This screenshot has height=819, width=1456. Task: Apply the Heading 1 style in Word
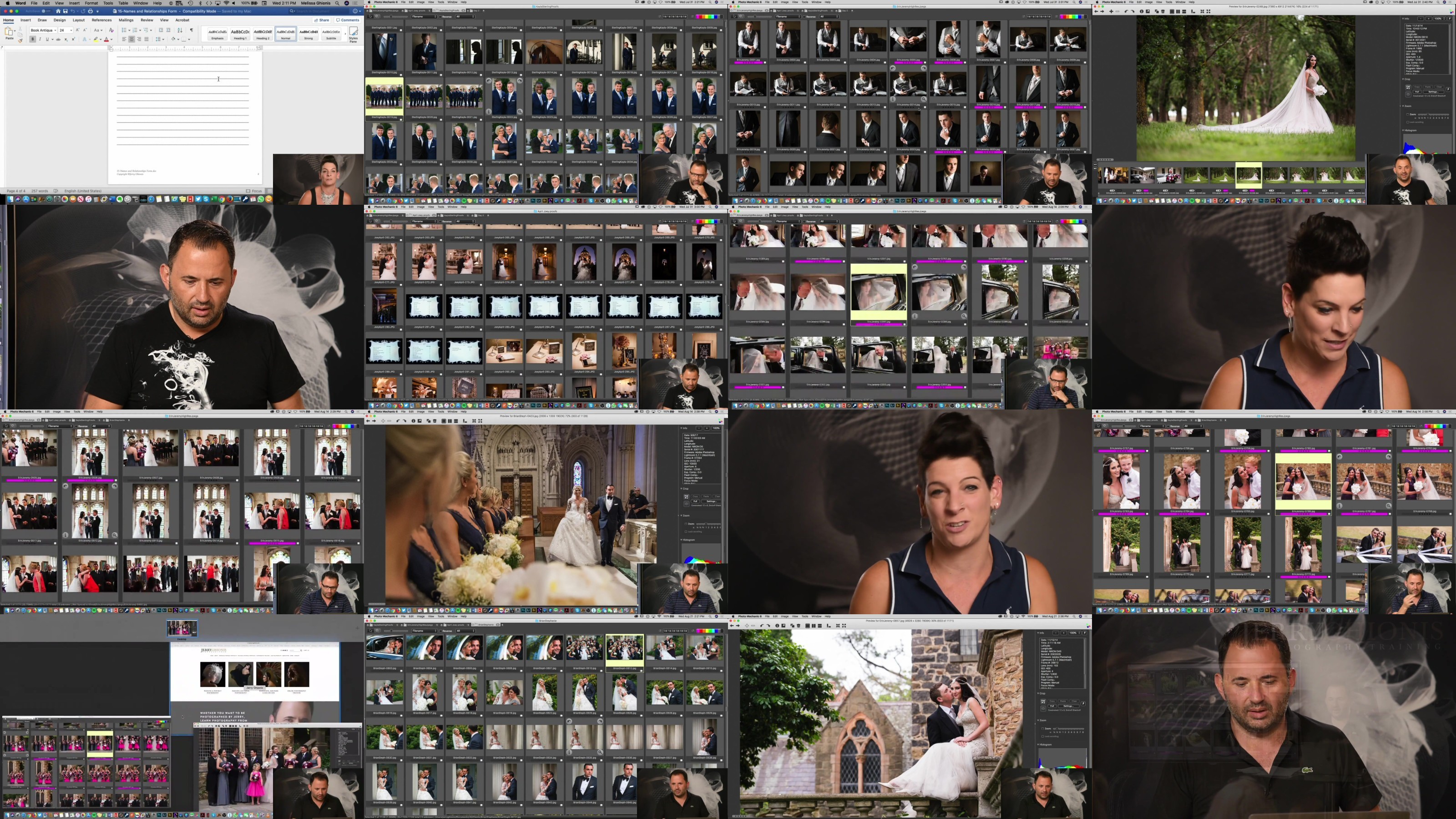[240, 35]
